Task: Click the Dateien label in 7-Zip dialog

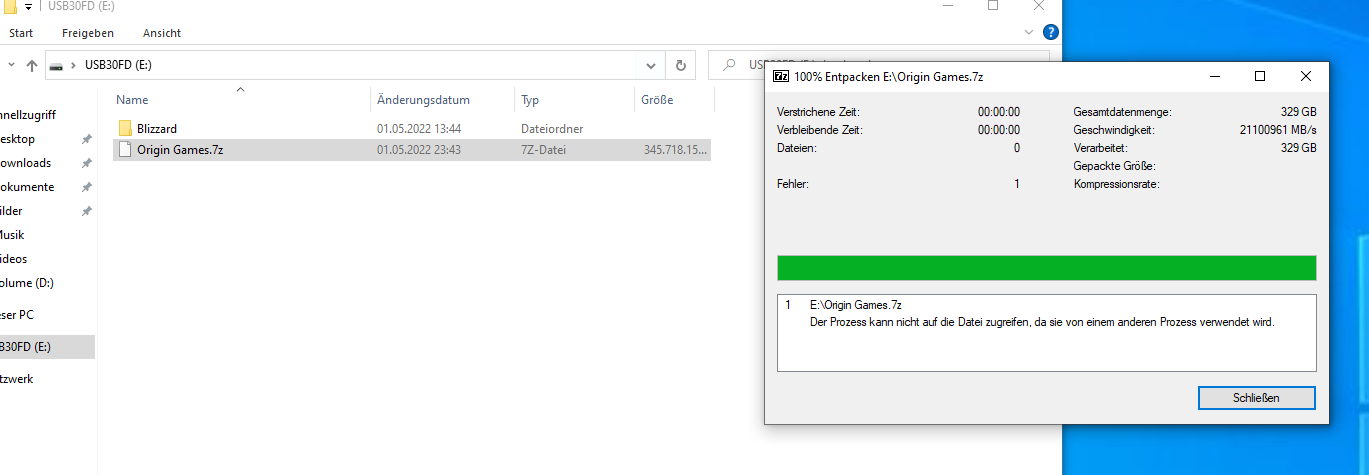Action: pyautogui.click(x=797, y=148)
